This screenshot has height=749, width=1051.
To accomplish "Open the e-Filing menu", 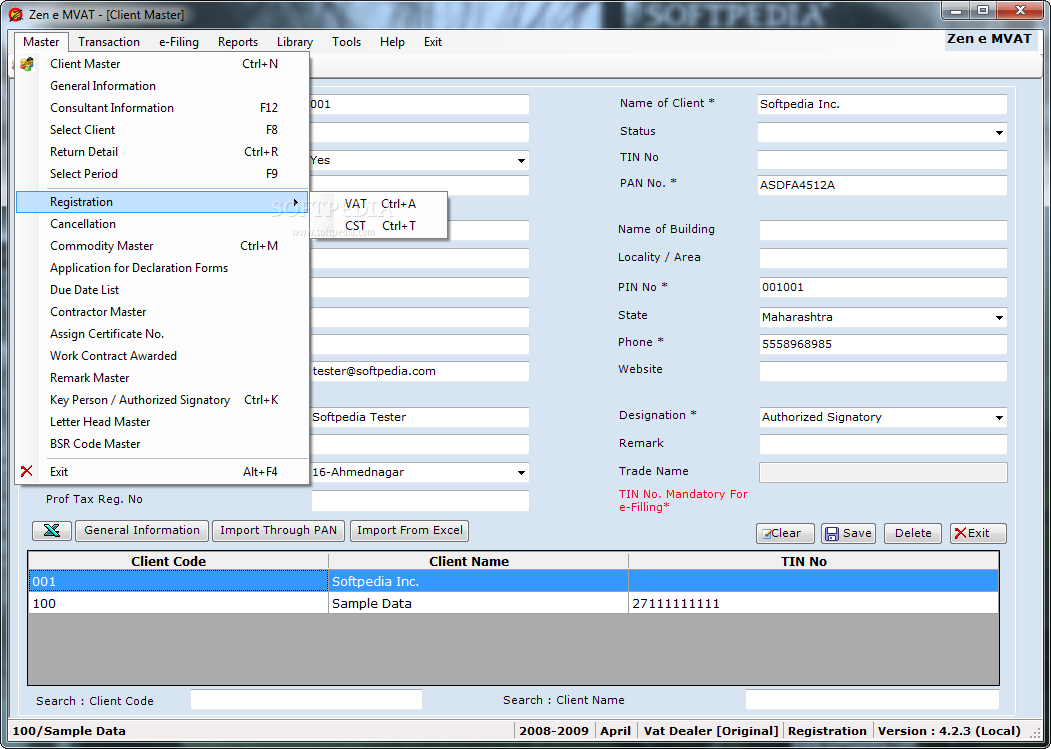I will click(x=179, y=42).
